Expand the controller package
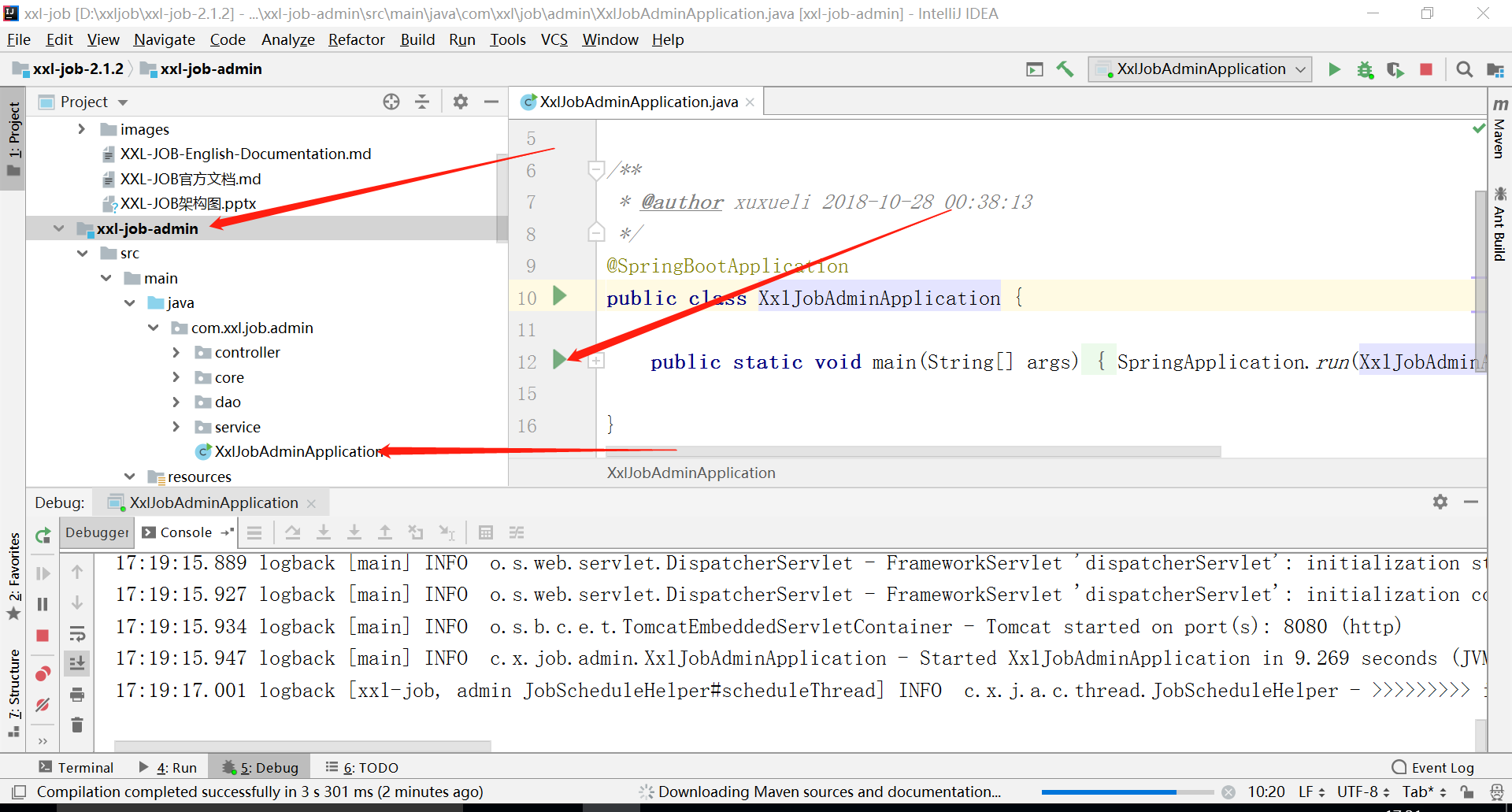Screen dimensions: 1512x812 [176, 353]
